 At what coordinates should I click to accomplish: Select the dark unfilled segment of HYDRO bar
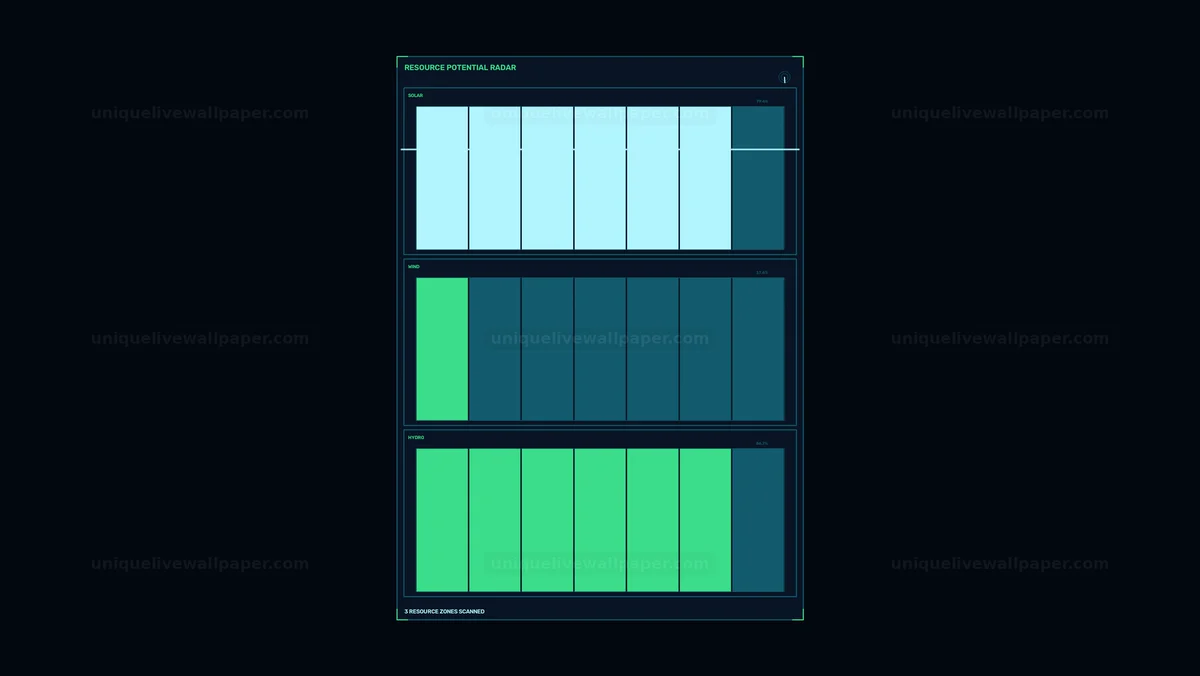[x=758, y=520]
